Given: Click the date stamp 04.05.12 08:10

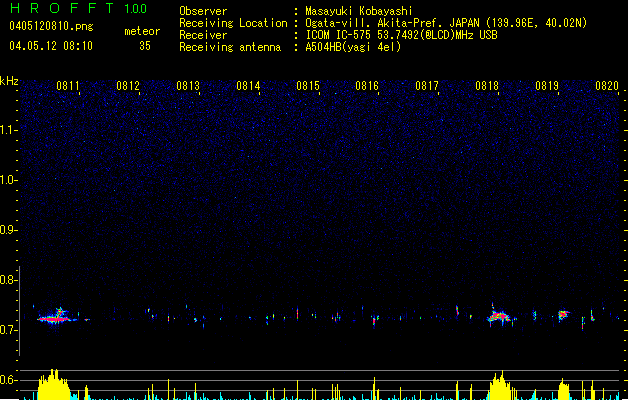Looking at the screenshot, I should (x=51, y=45).
